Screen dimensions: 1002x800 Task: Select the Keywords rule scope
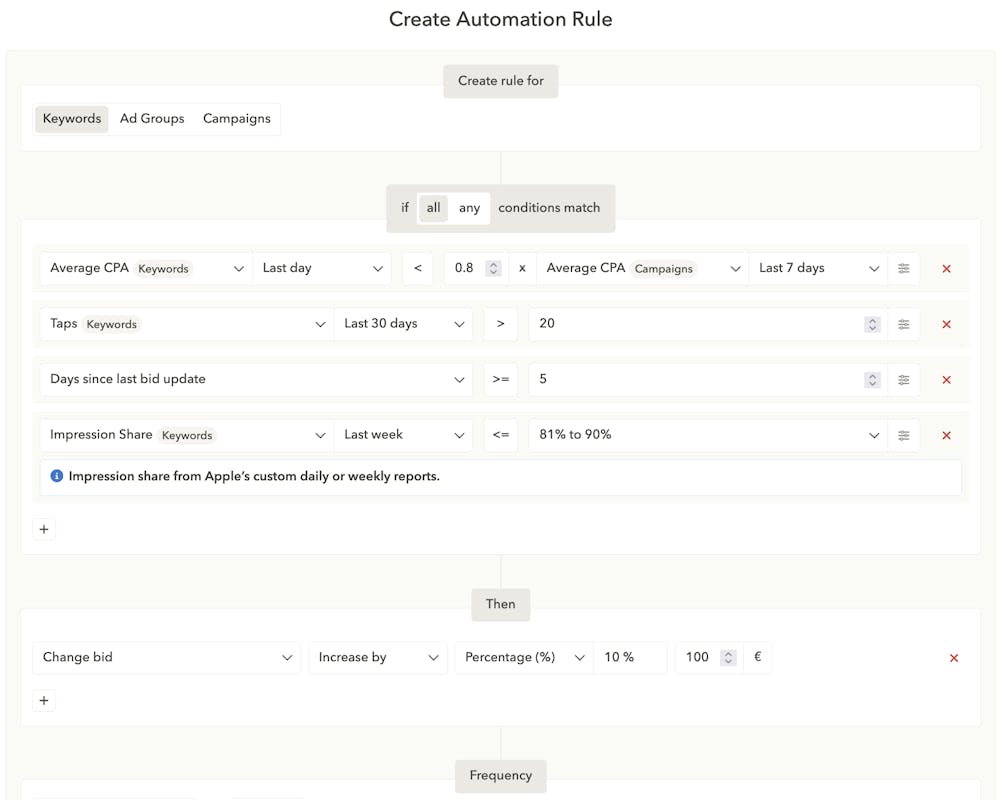72,119
